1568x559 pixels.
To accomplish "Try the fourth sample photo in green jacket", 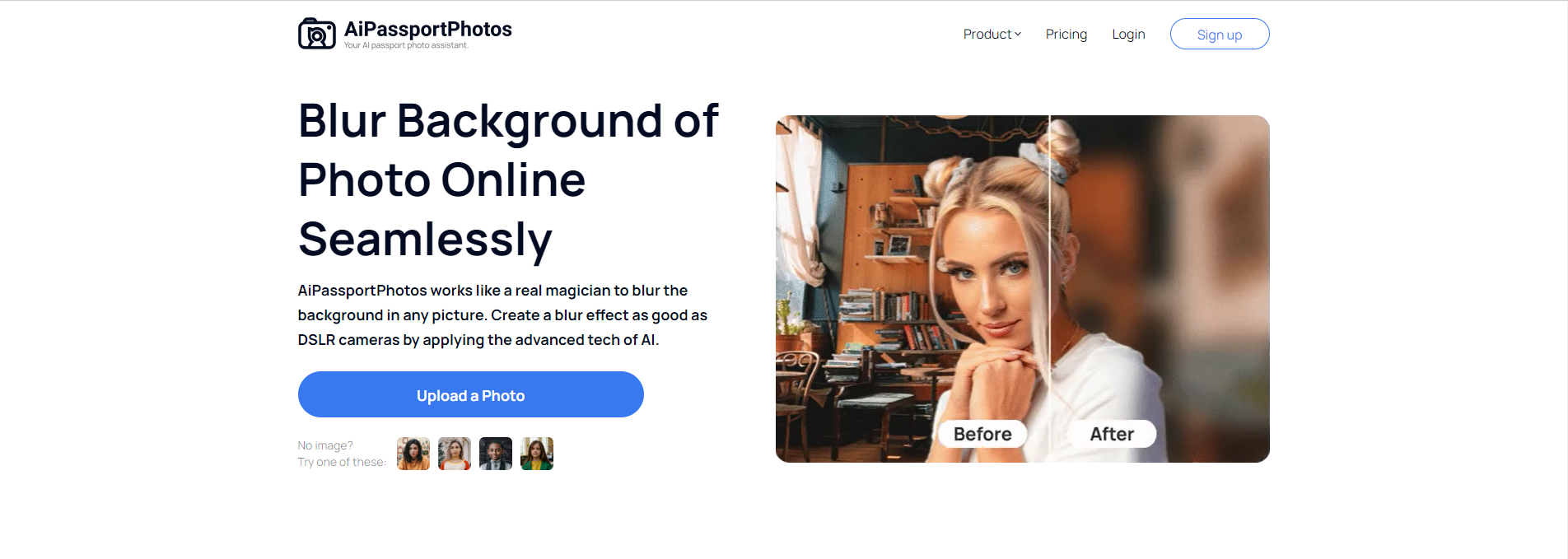I will click(x=537, y=454).
